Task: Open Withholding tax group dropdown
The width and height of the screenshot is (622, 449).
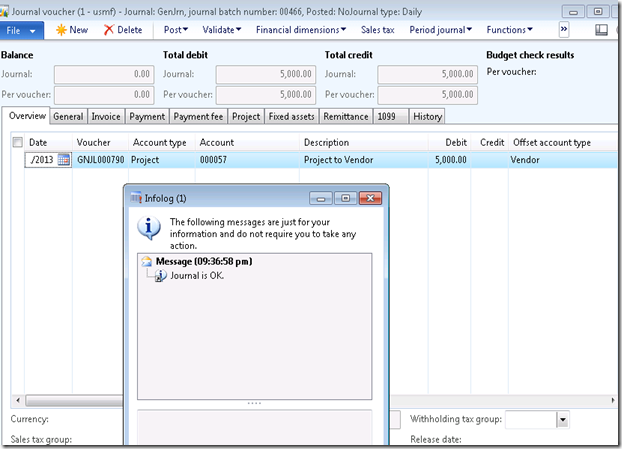Action: 562,421
